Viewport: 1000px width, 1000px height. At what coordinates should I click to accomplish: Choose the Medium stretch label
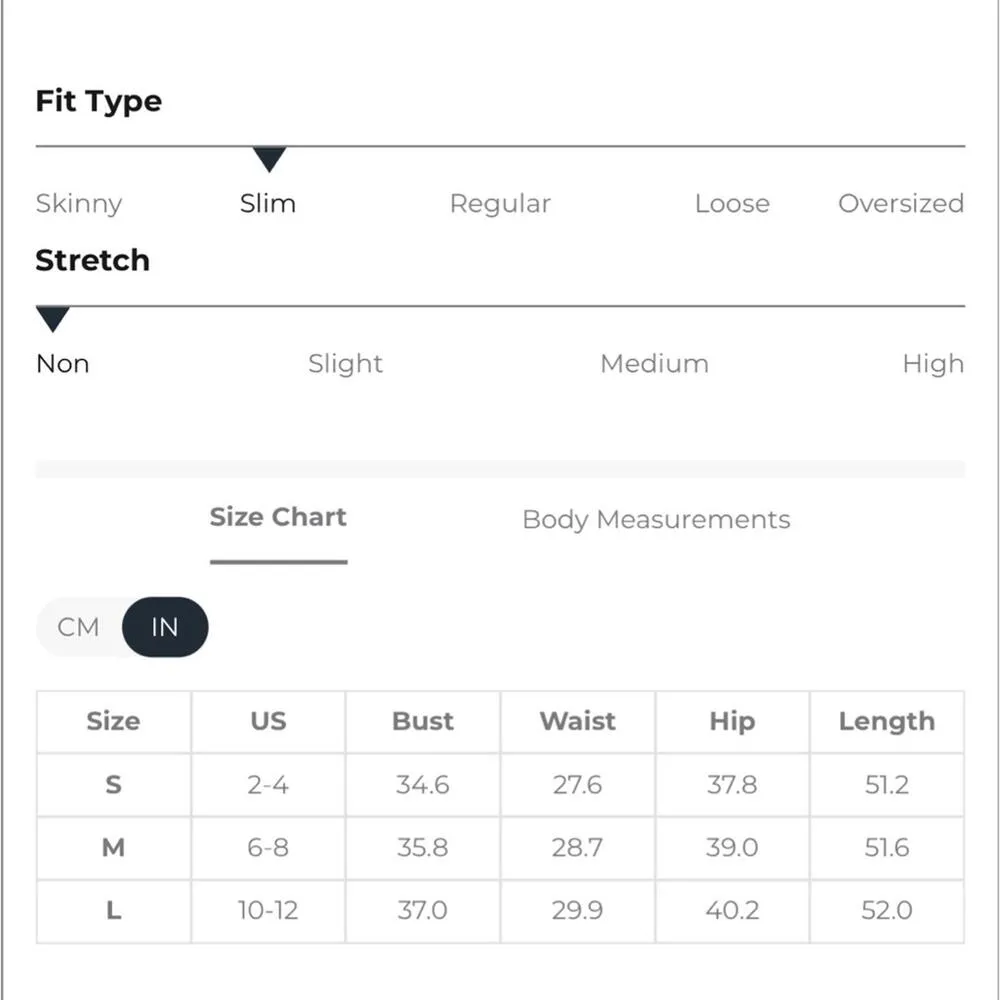654,364
